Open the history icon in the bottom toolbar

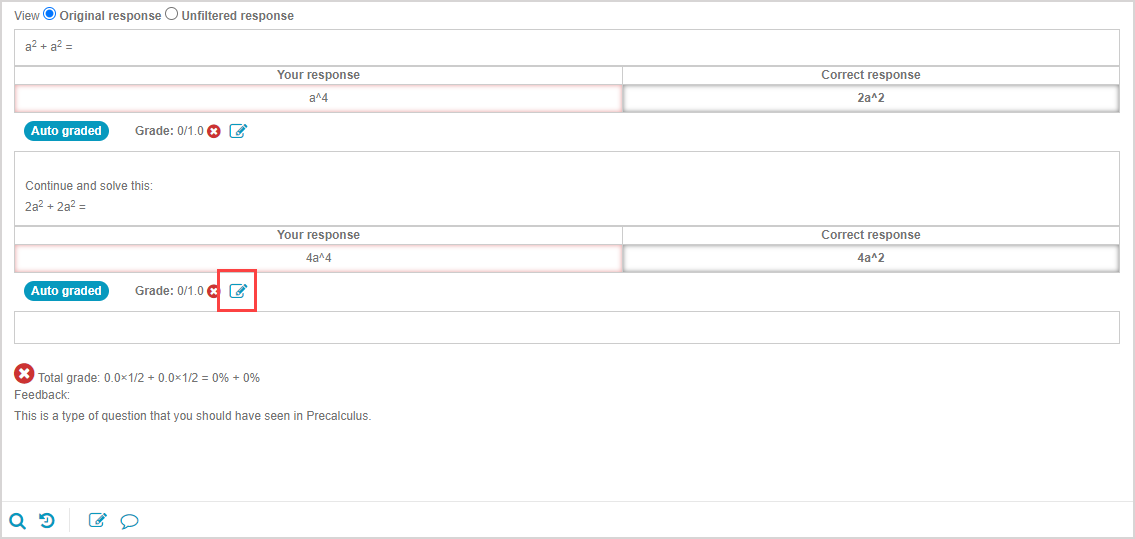47,520
